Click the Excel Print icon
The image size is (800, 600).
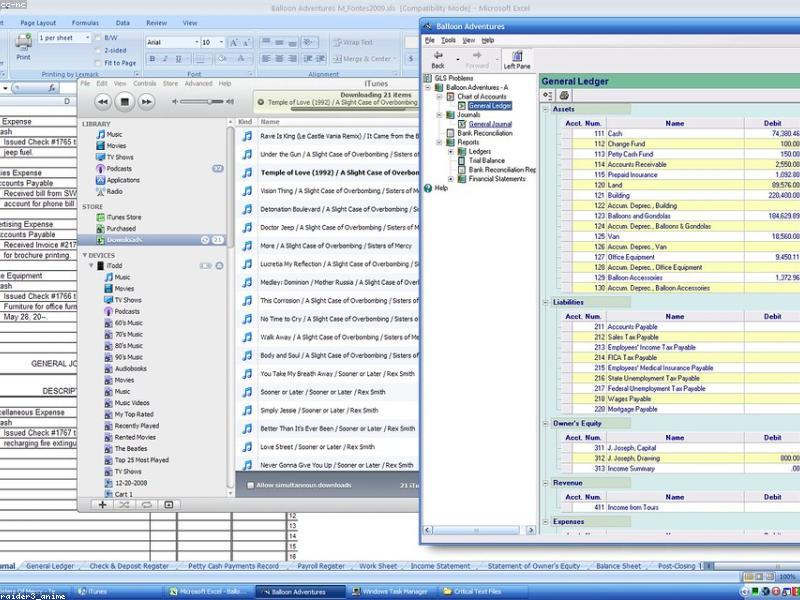(x=23, y=47)
